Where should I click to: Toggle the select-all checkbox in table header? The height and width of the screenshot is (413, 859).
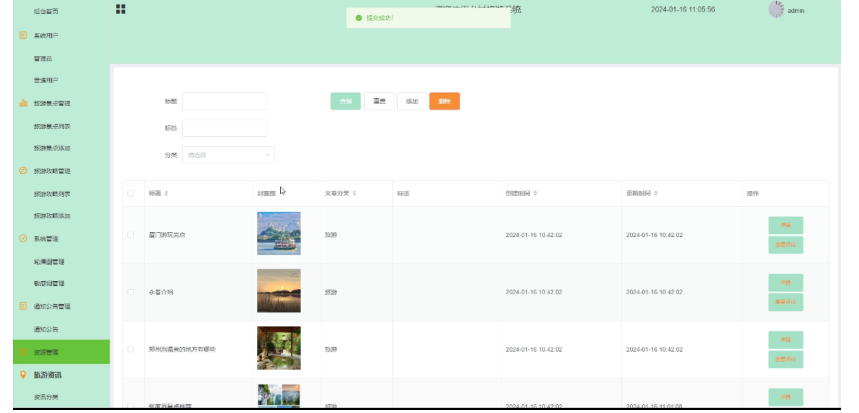coord(130,193)
